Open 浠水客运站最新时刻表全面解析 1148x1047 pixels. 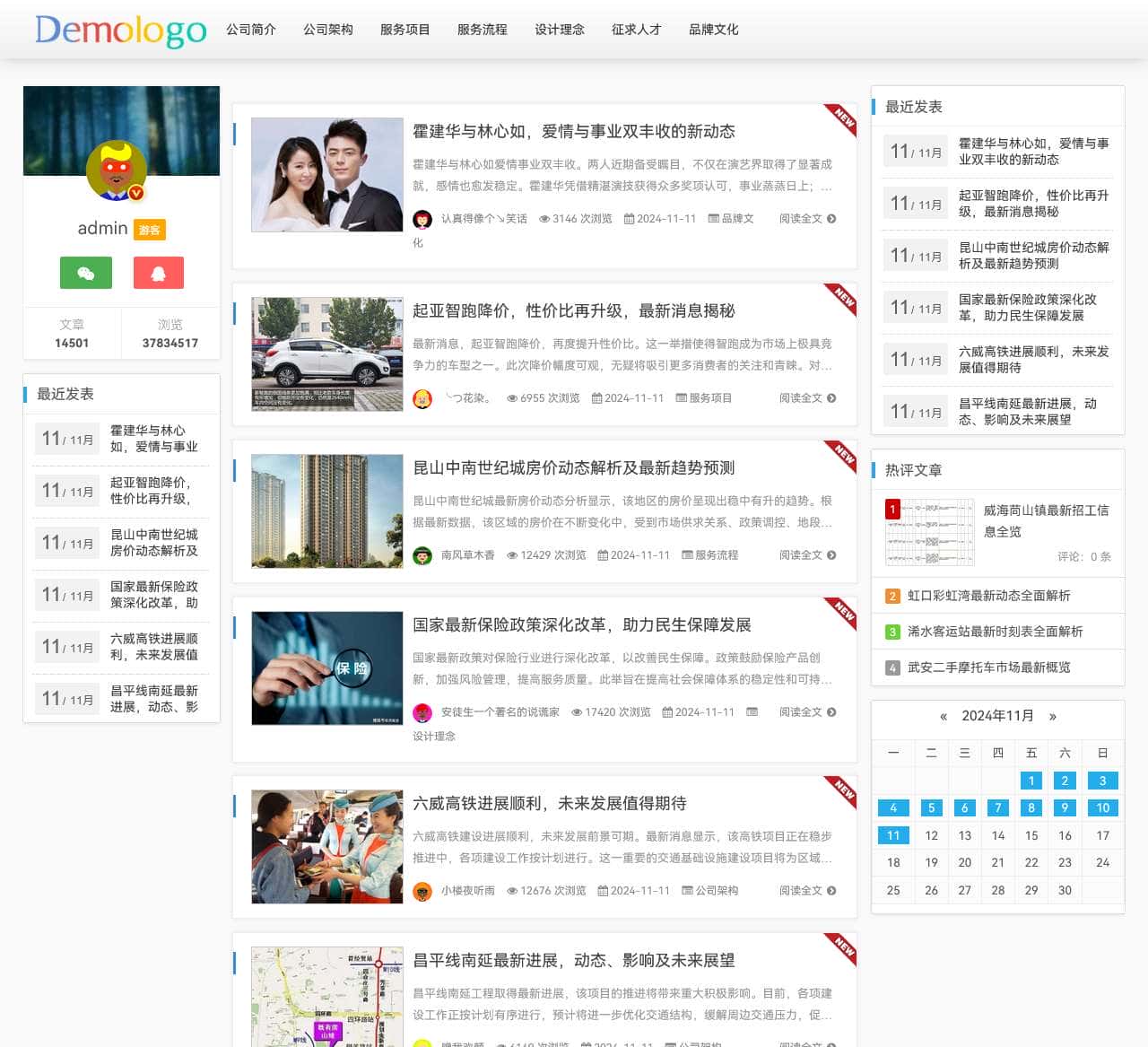(995, 632)
